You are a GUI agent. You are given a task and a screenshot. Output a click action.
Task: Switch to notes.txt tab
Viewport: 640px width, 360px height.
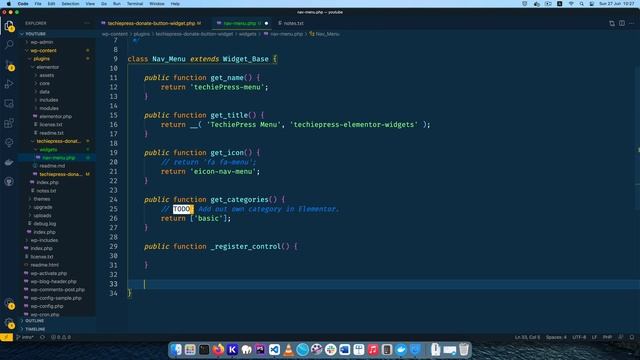293,23
